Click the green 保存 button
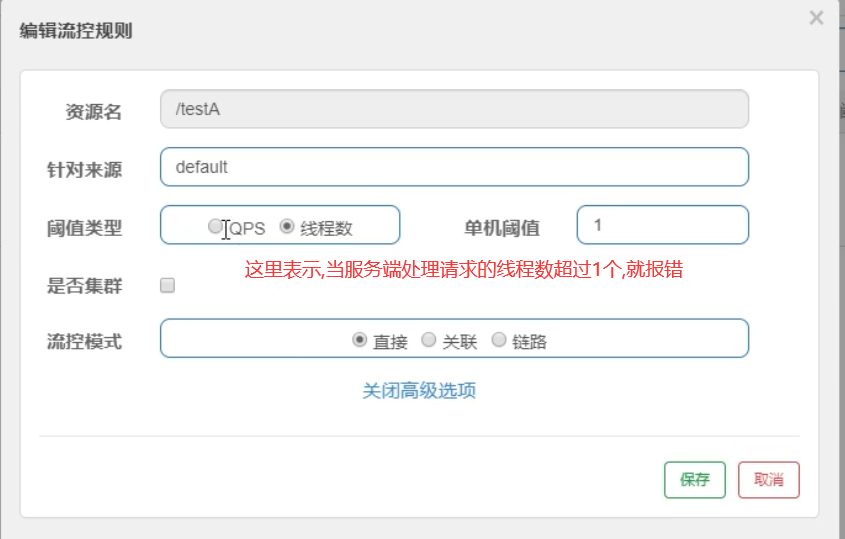The height and width of the screenshot is (539, 845). pyautogui.click(x=695, y=480)
